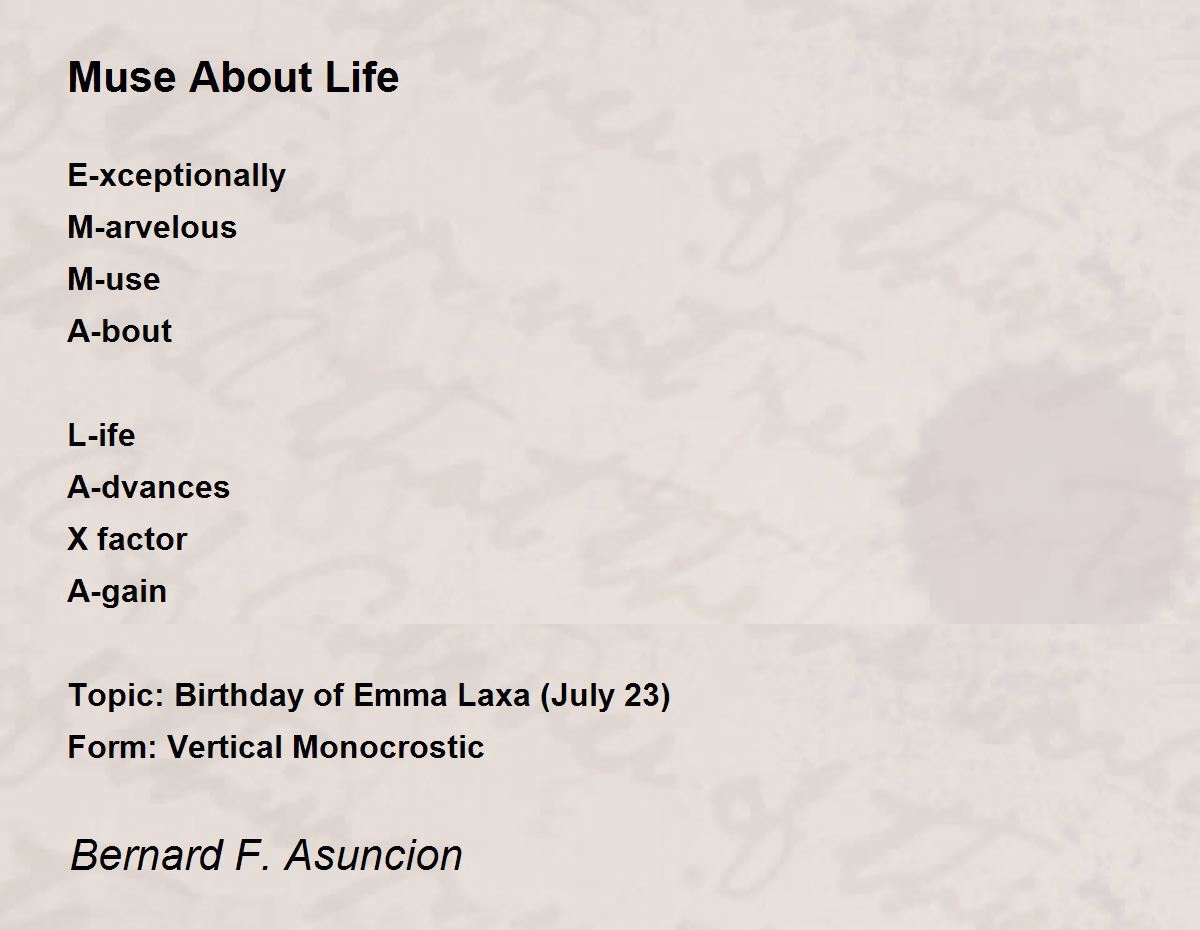Click the Form: Vertical Monocrostic line
1200x930 pixels.
click(276, 747)
